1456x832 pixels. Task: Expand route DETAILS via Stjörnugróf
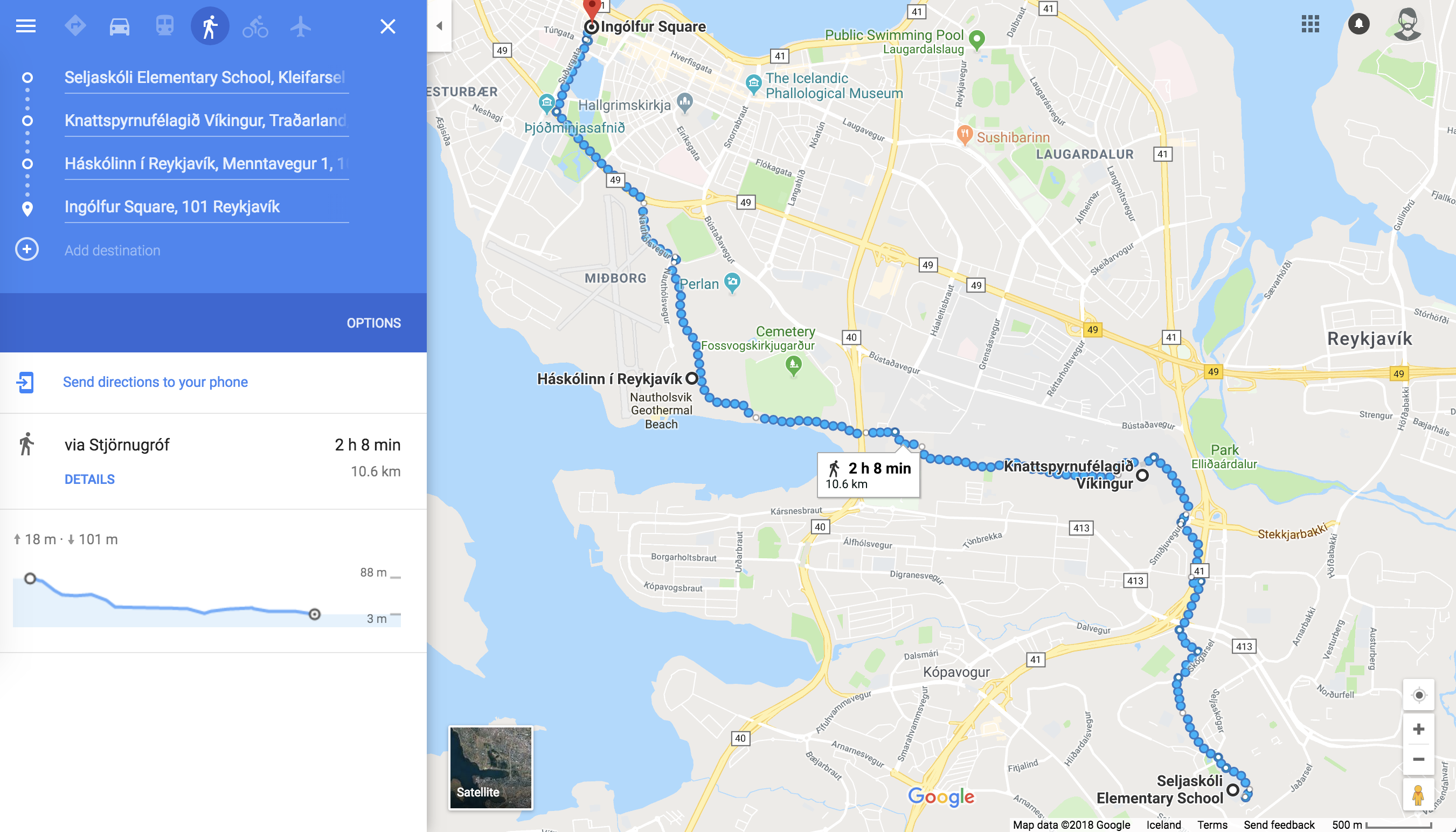[89, 480]
